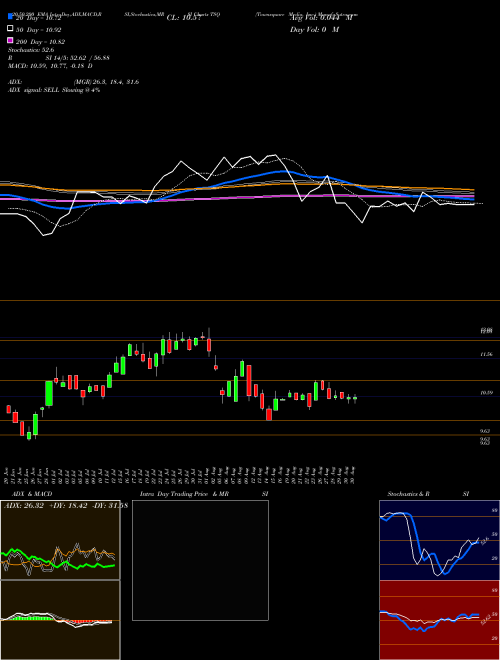Image resolution: width=500 pixels, height=660 pixels.
Task: Click the 'Day Vol: 0 M' label
Action: click(314, 29)
